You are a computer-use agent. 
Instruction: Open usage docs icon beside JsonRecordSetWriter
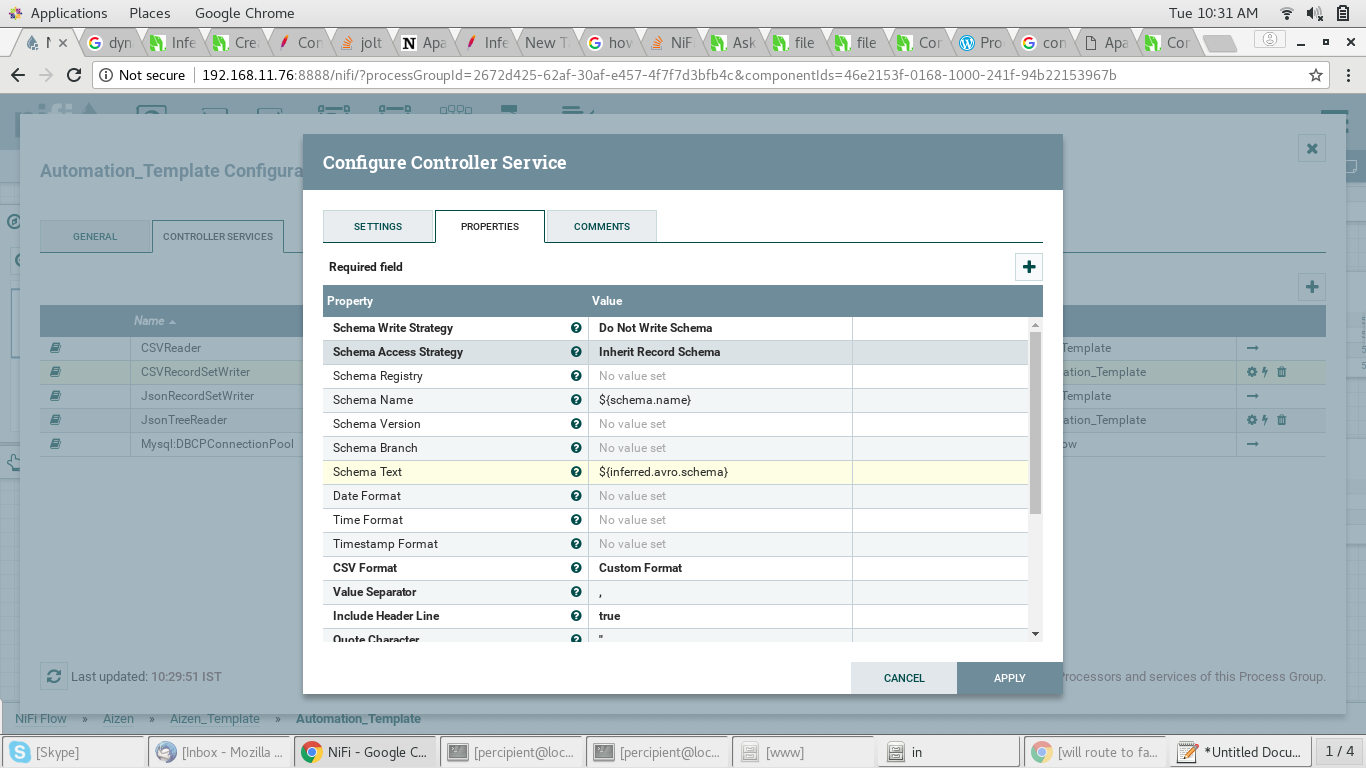[x=54, y=395]
